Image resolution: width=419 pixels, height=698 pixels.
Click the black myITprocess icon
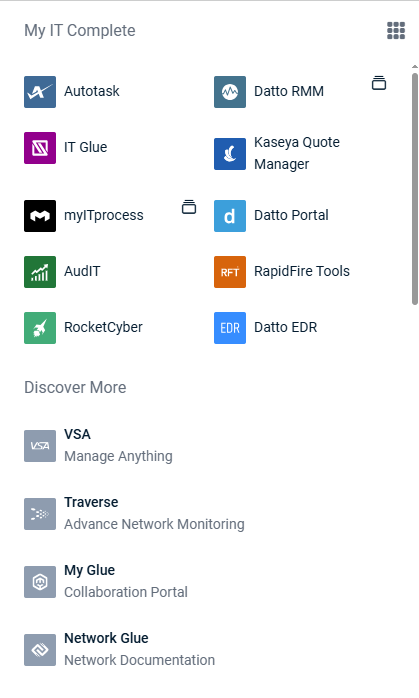point(40,216)
